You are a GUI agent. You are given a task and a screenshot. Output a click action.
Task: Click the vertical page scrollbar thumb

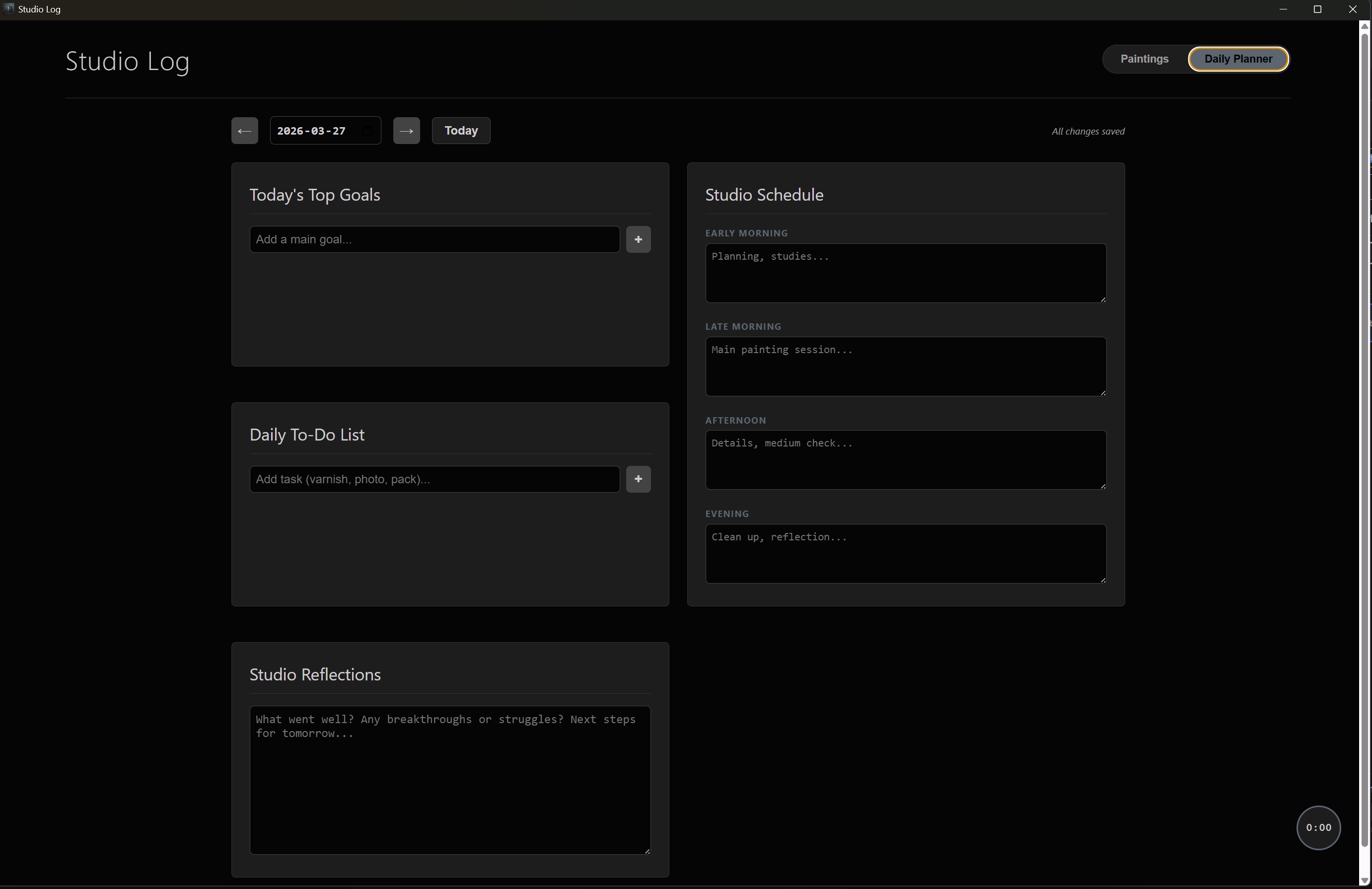(x=1365, y=441)
